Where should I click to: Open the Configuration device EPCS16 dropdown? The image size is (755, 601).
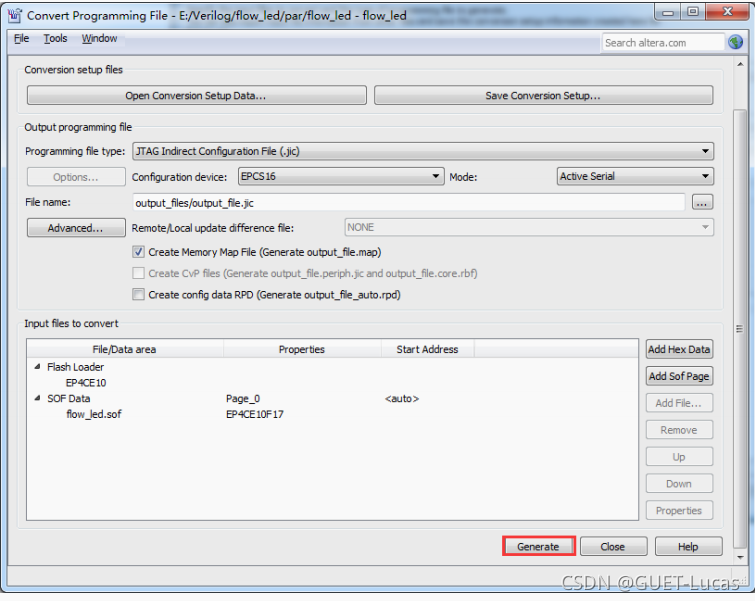click(x=341, y=176)
